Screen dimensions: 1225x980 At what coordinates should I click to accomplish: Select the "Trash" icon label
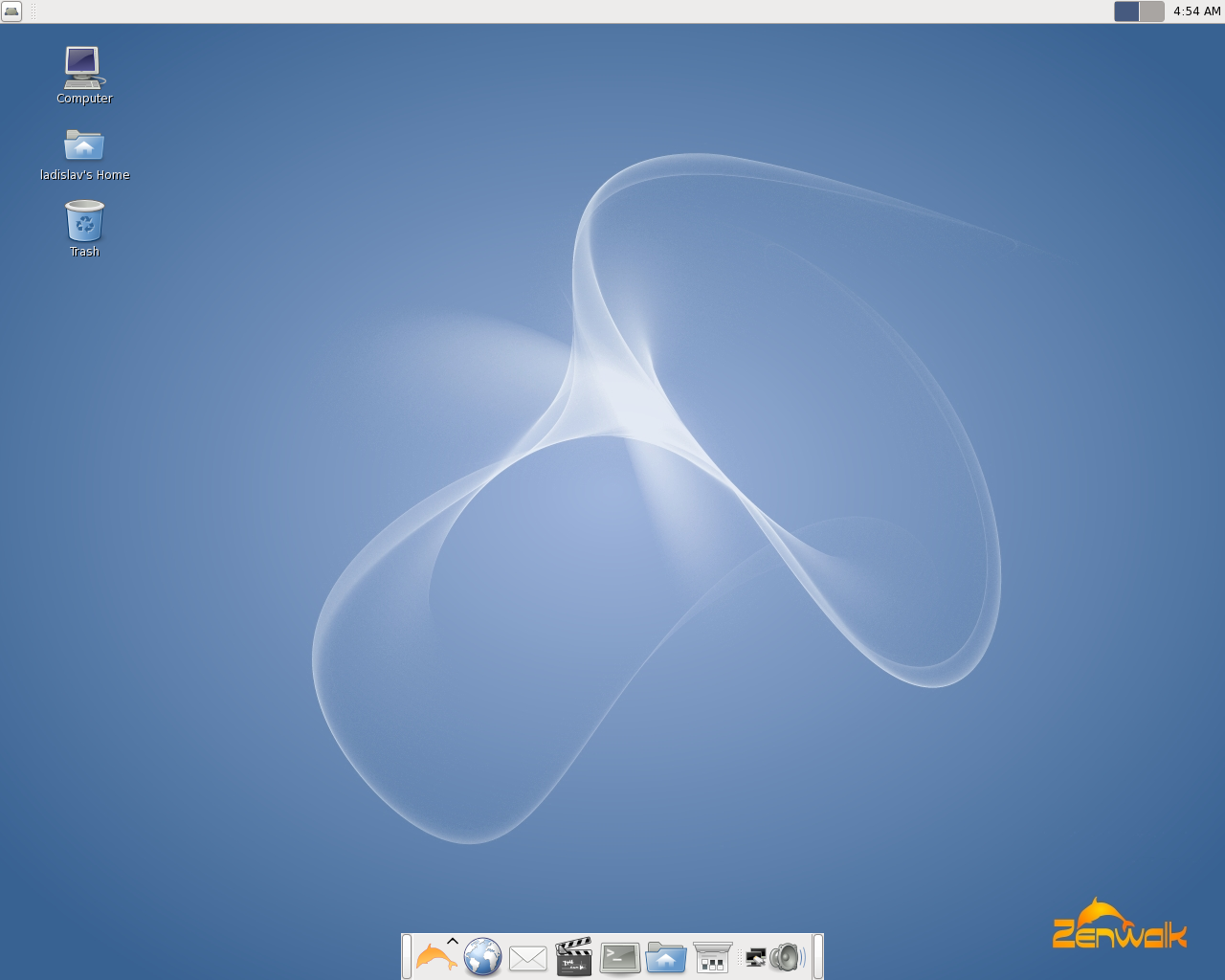point(84,252)
